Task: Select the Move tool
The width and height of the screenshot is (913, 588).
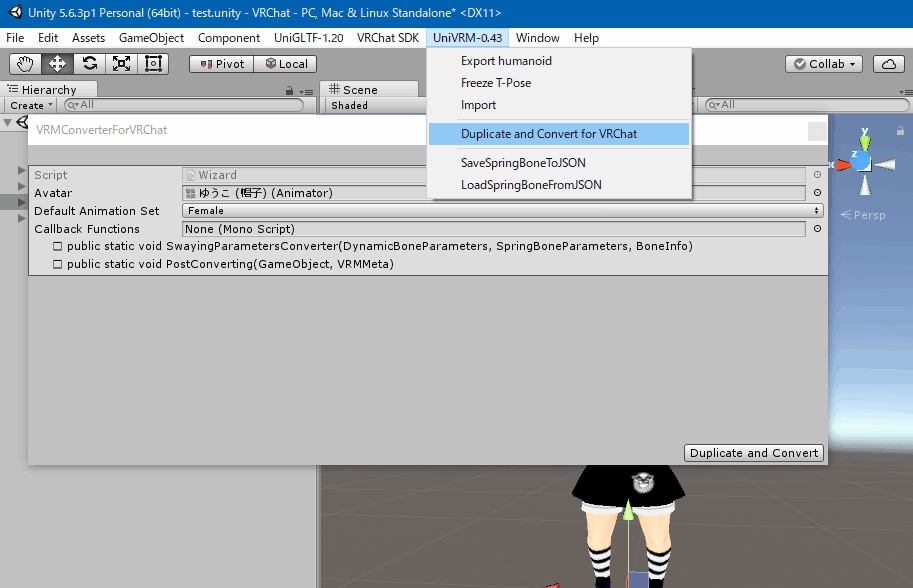Action: 57,63
